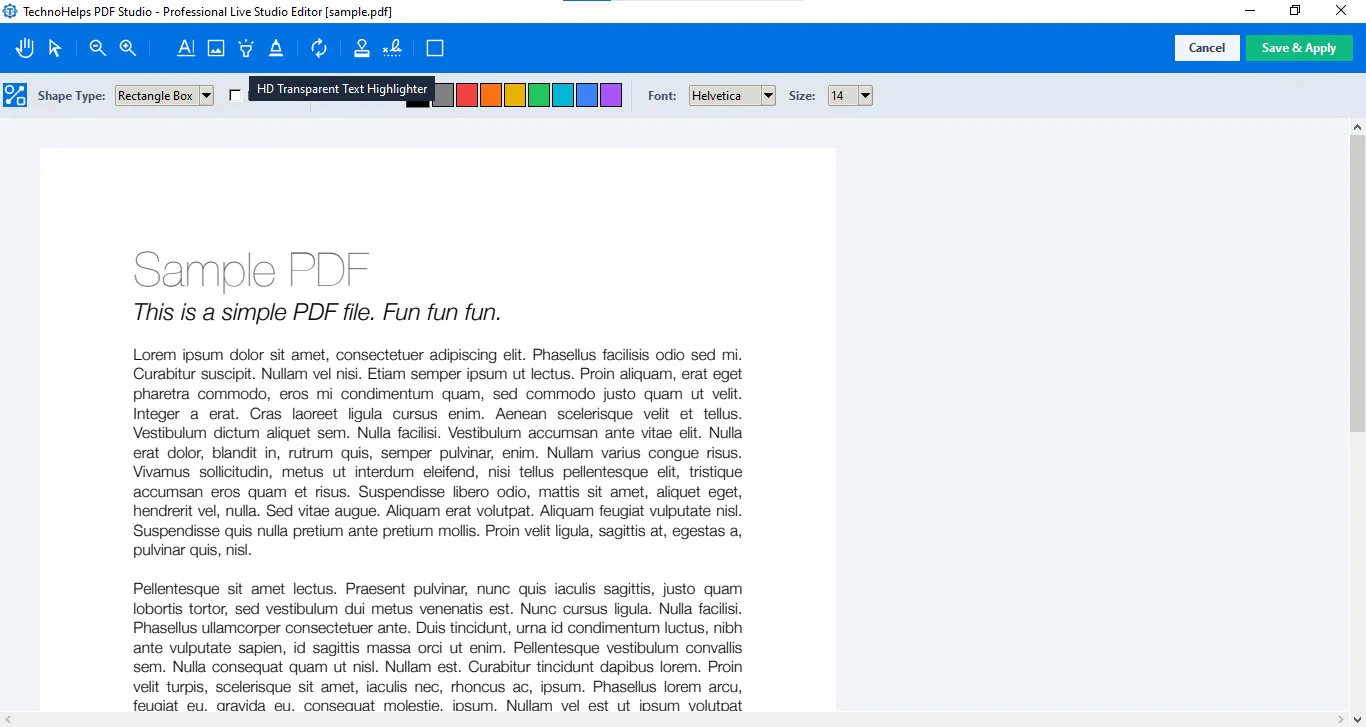Zoom out of the PDF page
The image size is (1366, 727).
coord(97,48)
